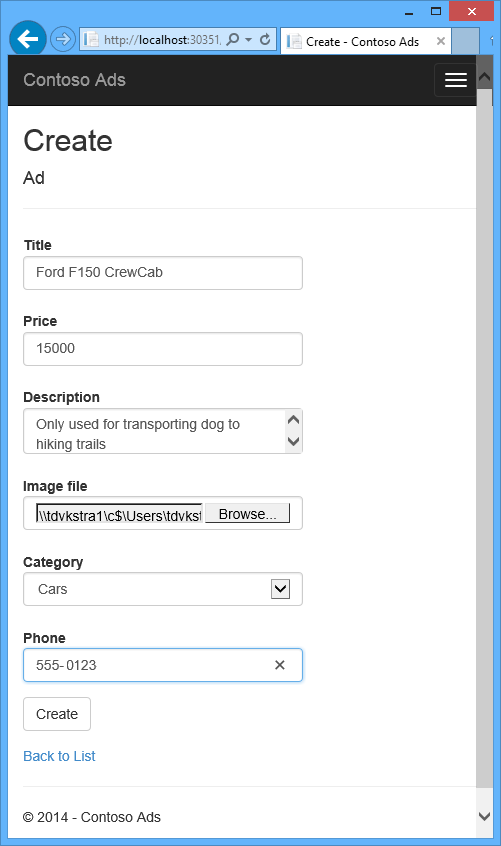
Task: Follow the Back to List link
Action: tap(59, 756)
